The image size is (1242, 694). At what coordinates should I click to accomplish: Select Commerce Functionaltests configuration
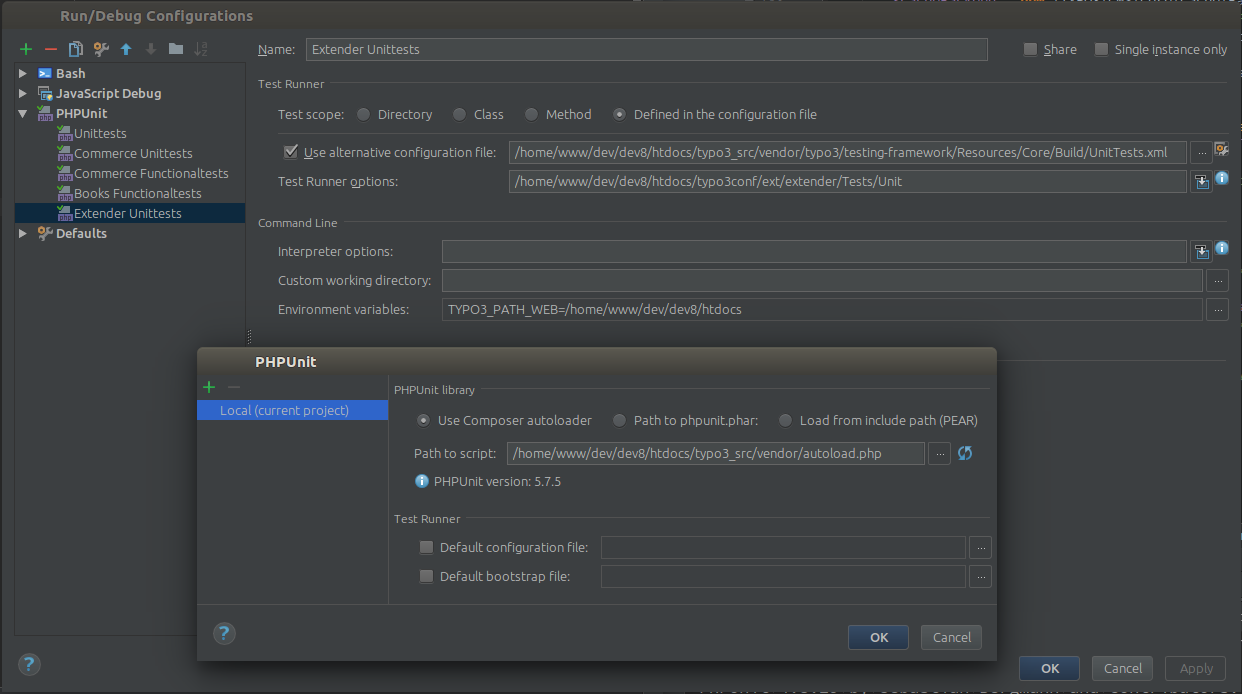[151, 173]
